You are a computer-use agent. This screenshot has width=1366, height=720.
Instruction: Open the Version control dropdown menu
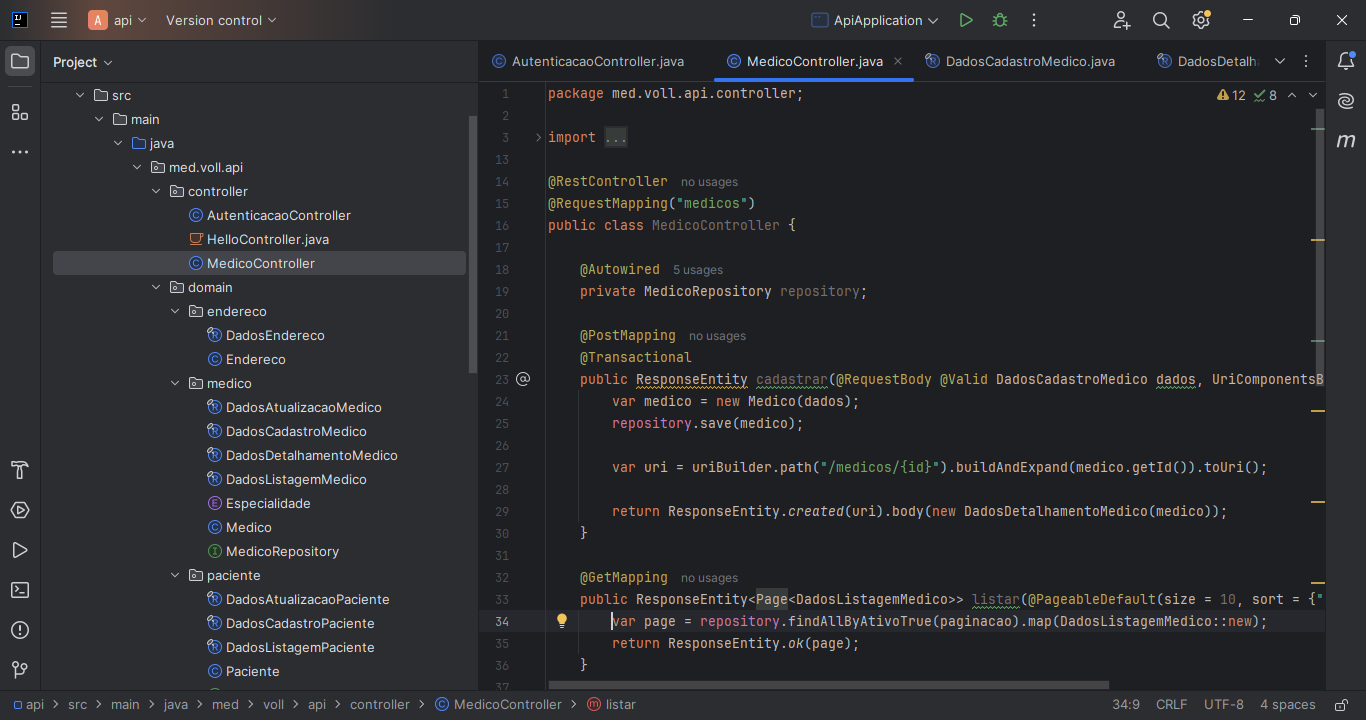pyautogui.click(x=221, y=20)
